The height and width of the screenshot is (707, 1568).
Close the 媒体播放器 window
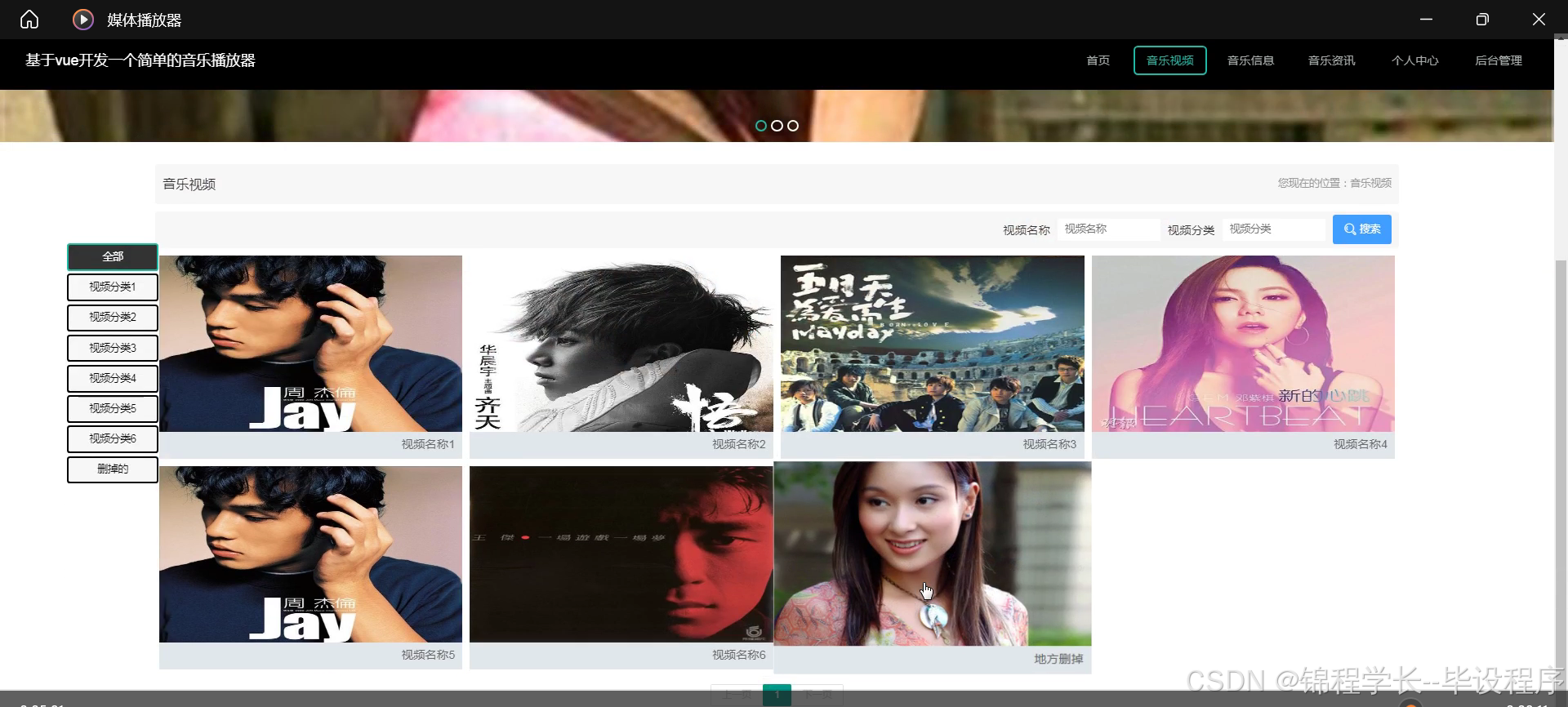click(x=1539, y=20)
